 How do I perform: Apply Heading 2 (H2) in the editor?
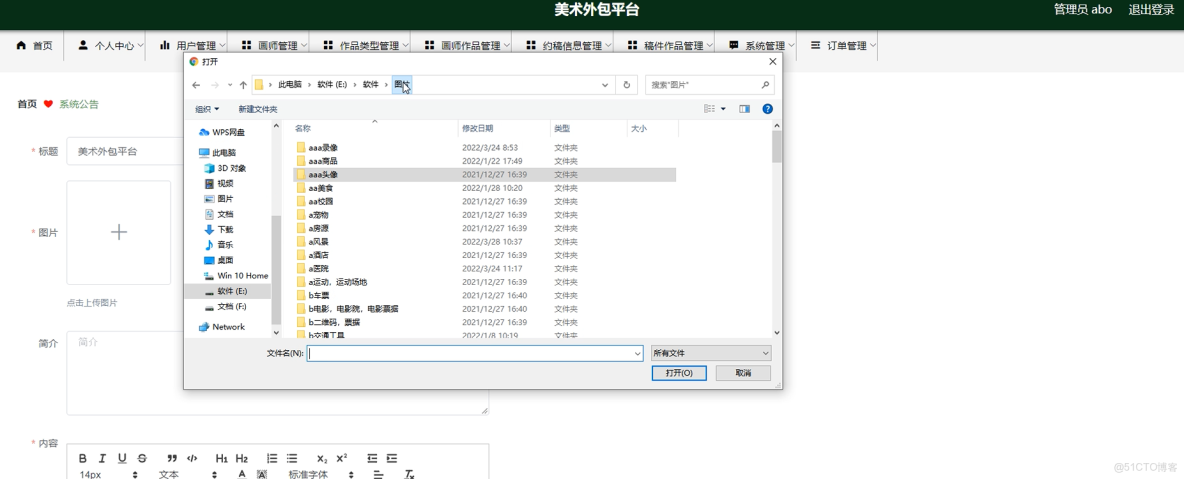pos(242,459)
